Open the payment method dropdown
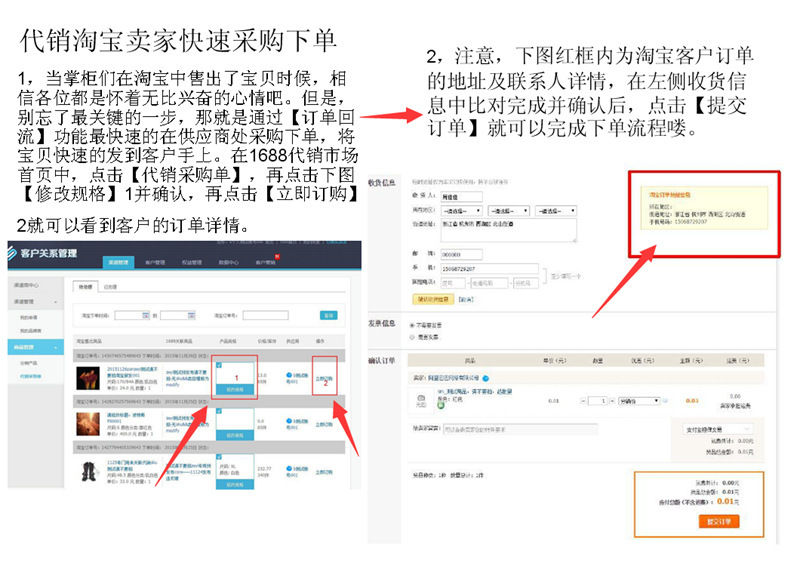 718,429
